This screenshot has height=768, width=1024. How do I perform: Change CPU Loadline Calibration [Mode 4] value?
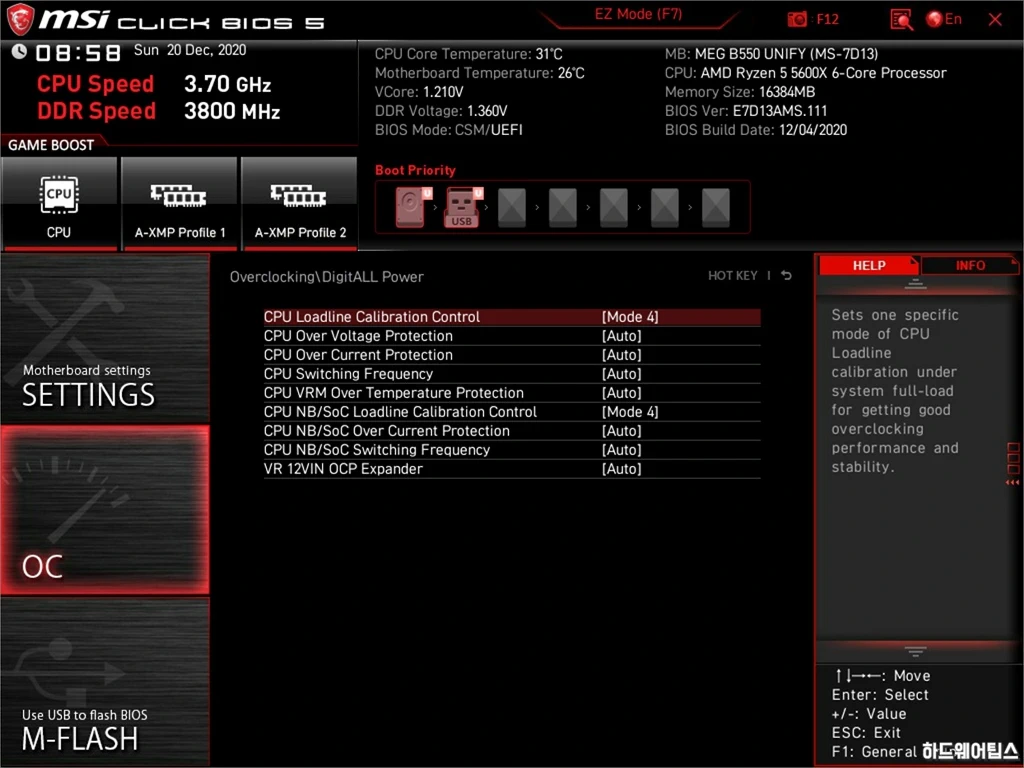[x=630, y=317]
